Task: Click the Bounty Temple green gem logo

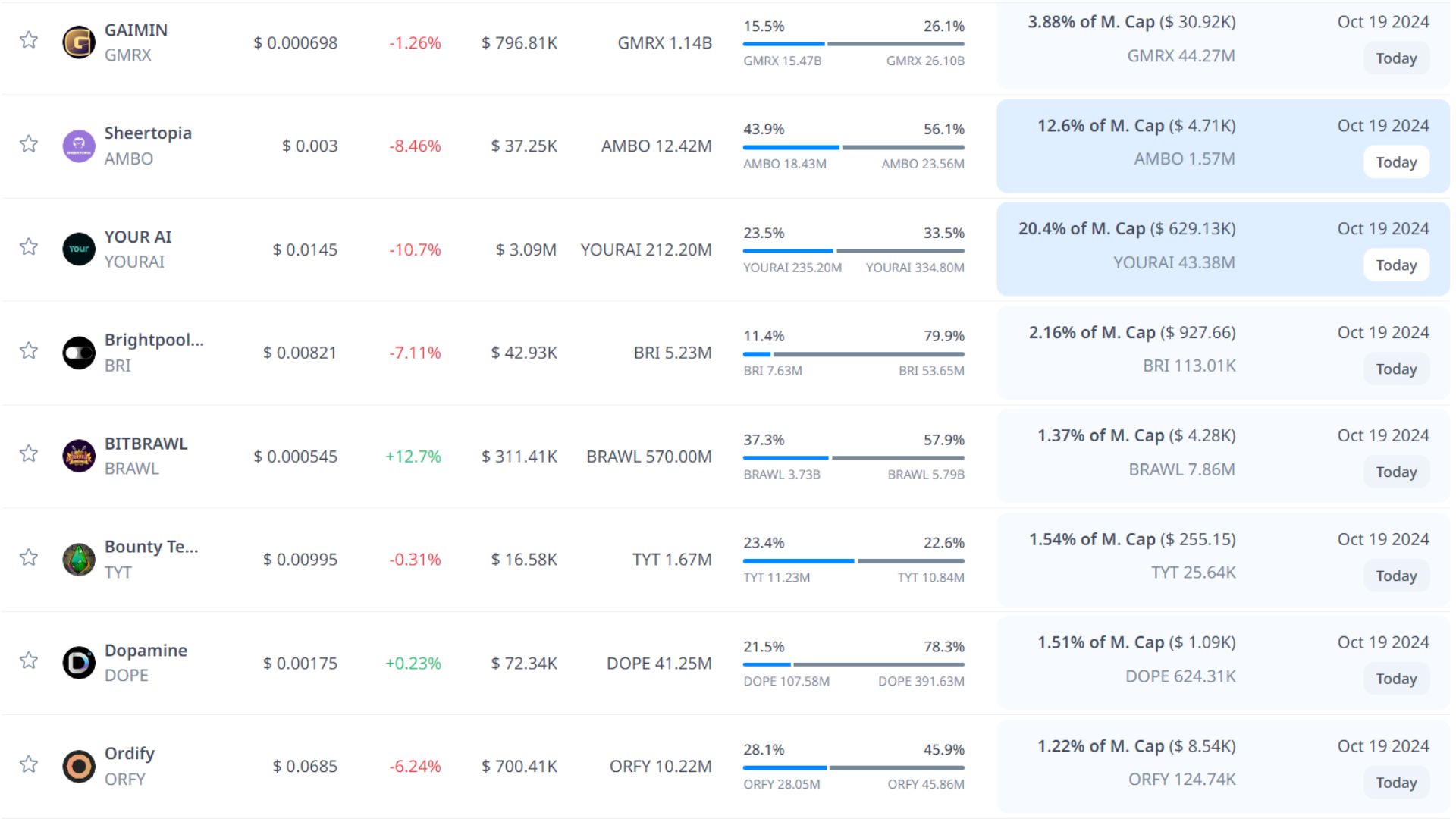Action: coord(79,560)
